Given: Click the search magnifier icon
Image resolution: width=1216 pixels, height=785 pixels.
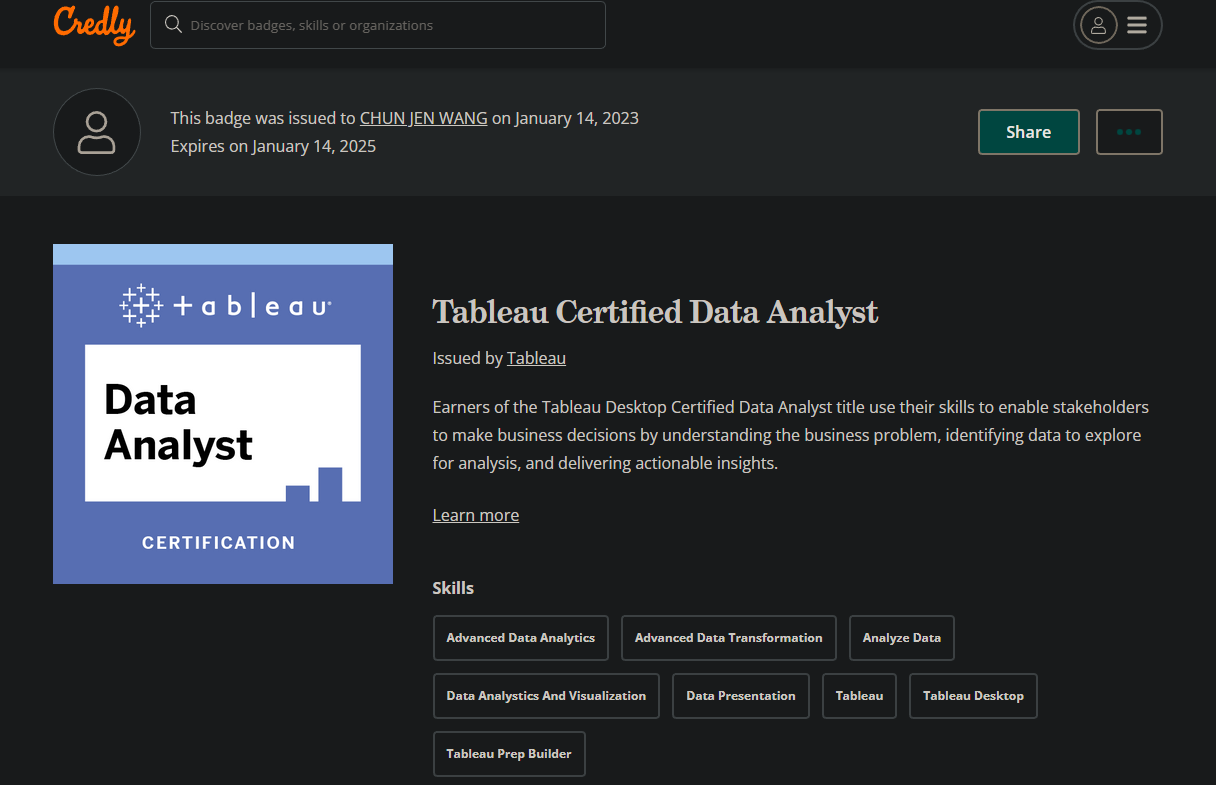Looking at the screenshot, I should click(173, 24).
